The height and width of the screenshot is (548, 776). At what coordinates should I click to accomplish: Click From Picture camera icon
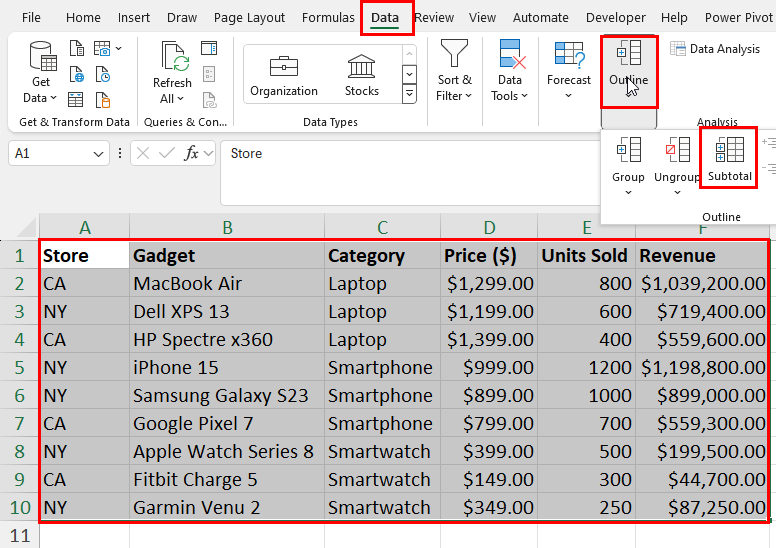pyautogui.click(x=102, y=49)
